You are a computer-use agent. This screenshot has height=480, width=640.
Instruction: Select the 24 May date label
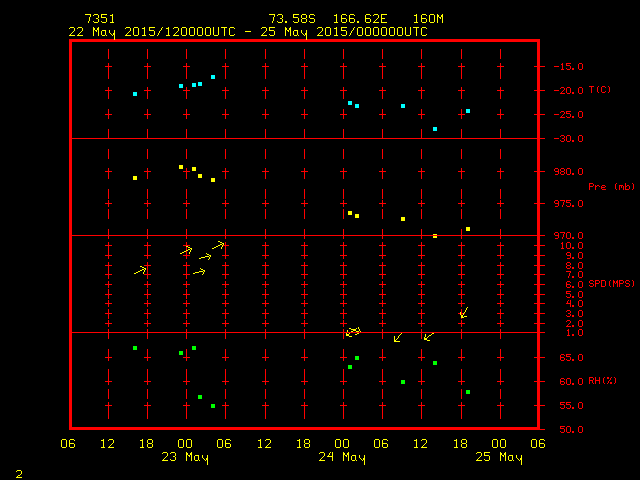click(342, 458)
